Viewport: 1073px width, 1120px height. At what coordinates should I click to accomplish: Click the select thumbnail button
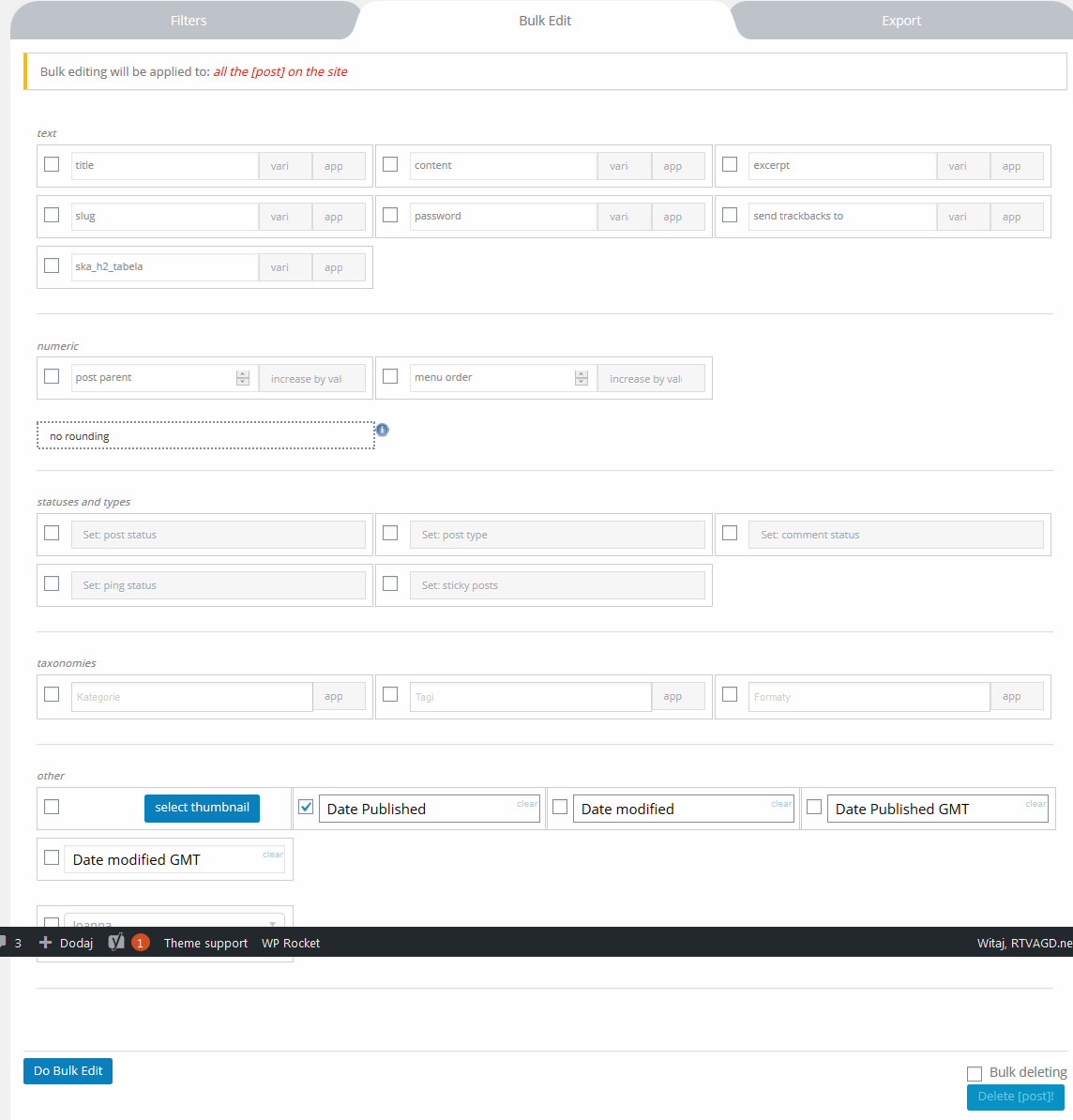[202, 808]
